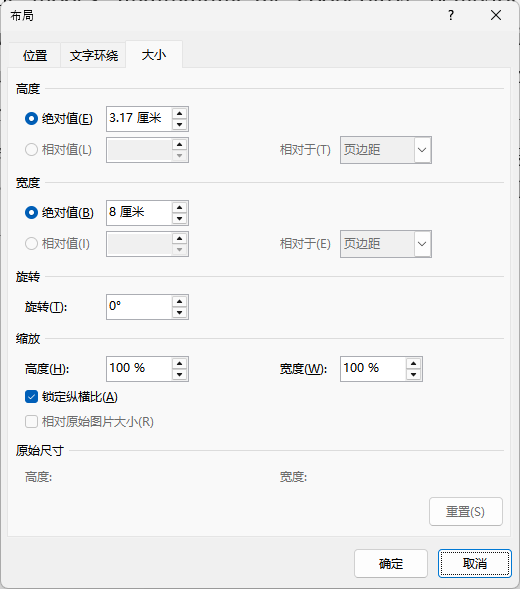Select the 绝对值(E) height radio button

click(31, 119)
